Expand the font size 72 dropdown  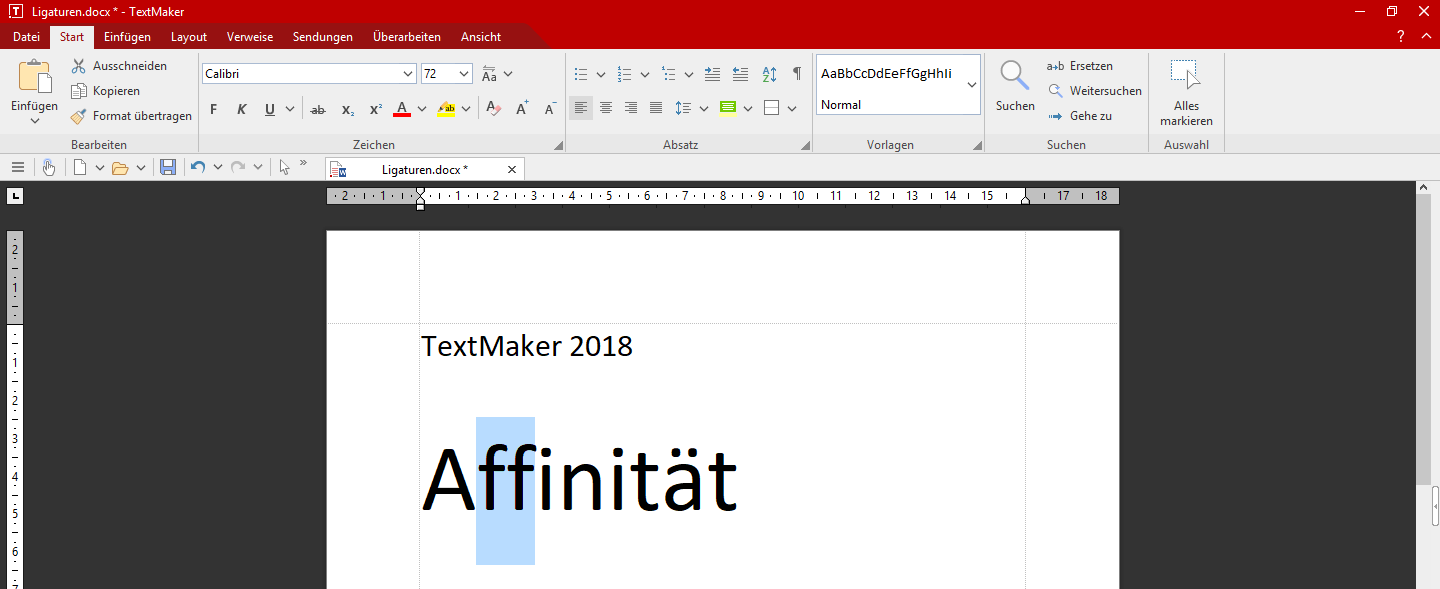pyautogui.click(x=464, y=74)
